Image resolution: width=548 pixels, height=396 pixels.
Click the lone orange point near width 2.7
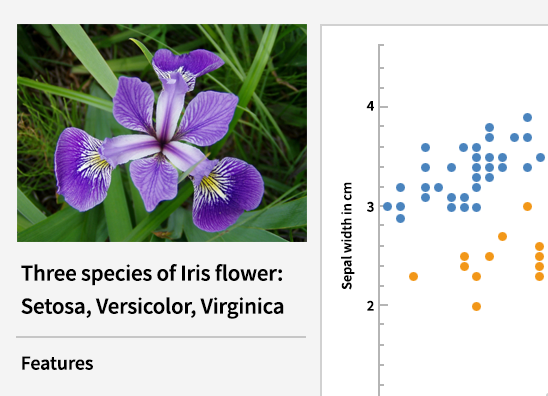[x=502, y=237]
